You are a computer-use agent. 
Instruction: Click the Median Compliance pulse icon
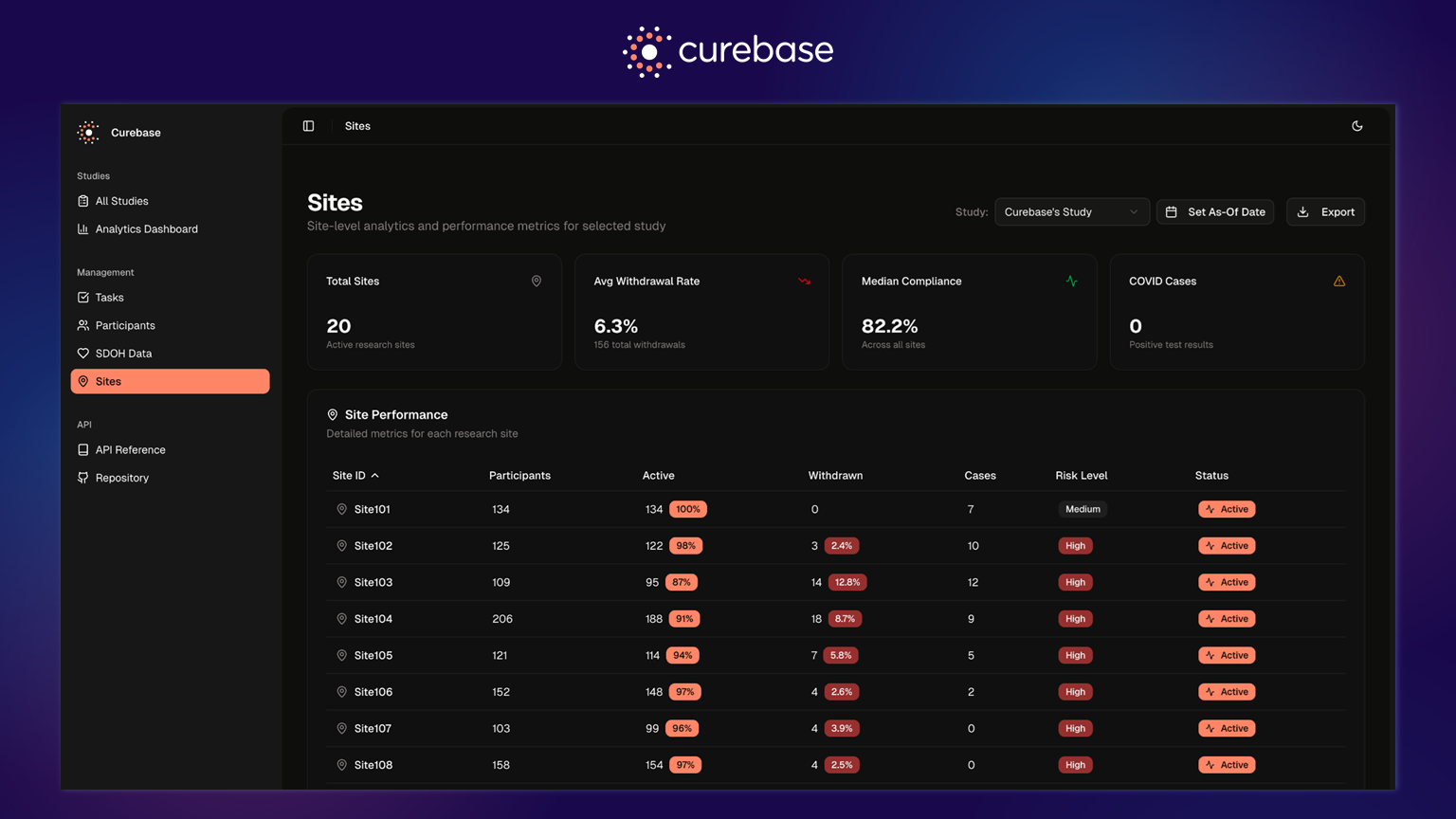[x=1071, y=282]
